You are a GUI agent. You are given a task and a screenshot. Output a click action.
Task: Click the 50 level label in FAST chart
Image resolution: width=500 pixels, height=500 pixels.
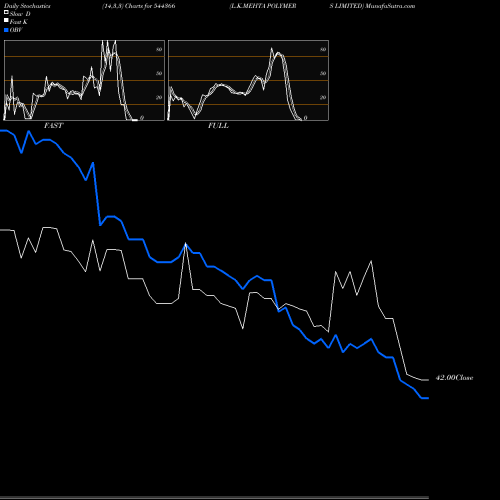pos(159,73)
